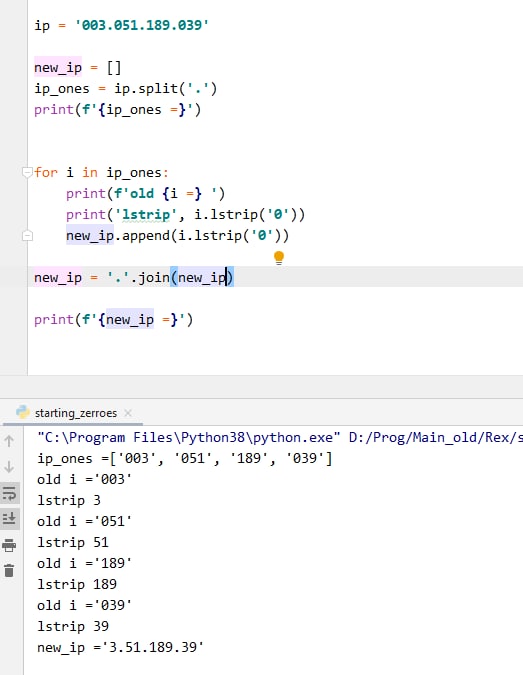Click the 'lstrip 189' output line

[x=77, y=584]
